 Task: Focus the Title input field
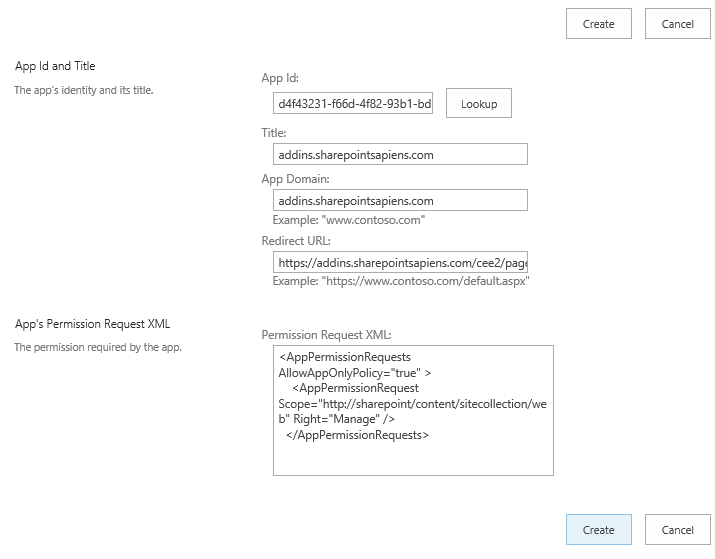pyautogui.click(x=400, y=154)
